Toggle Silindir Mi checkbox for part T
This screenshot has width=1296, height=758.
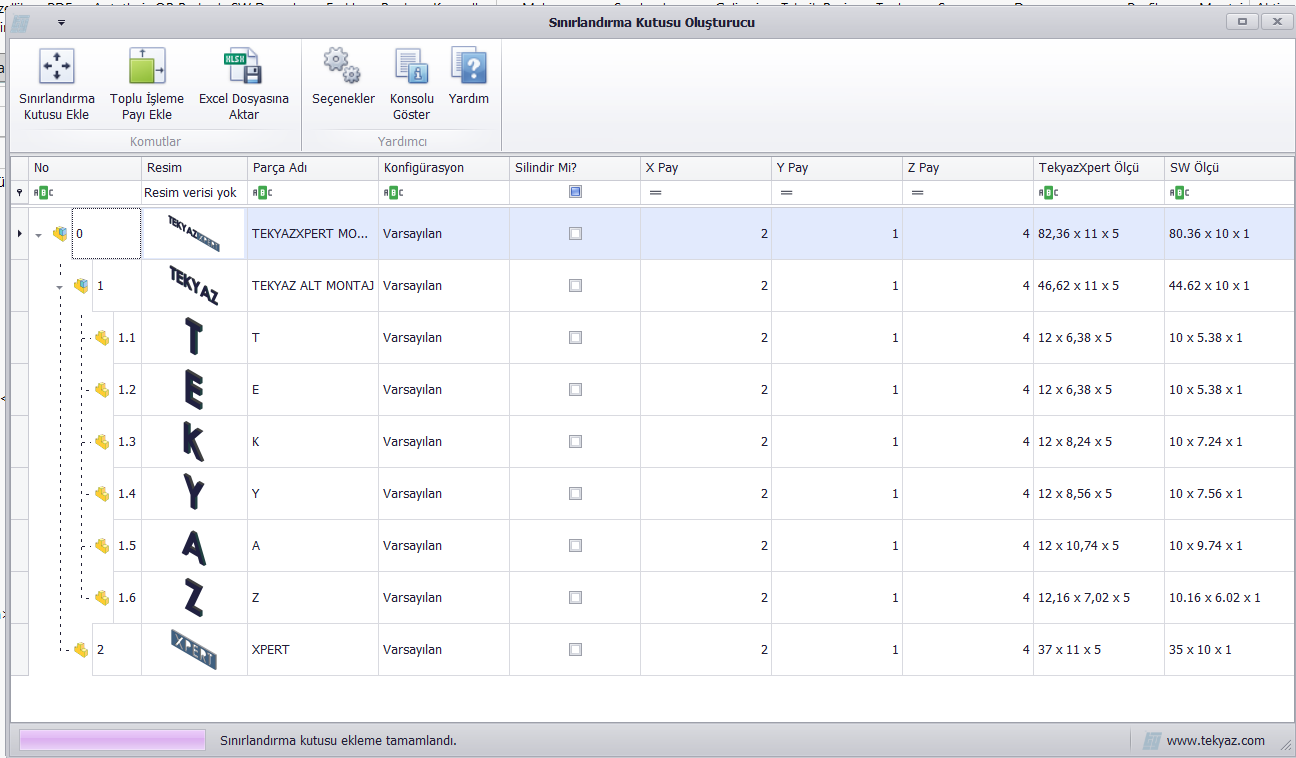coord(575,338)
